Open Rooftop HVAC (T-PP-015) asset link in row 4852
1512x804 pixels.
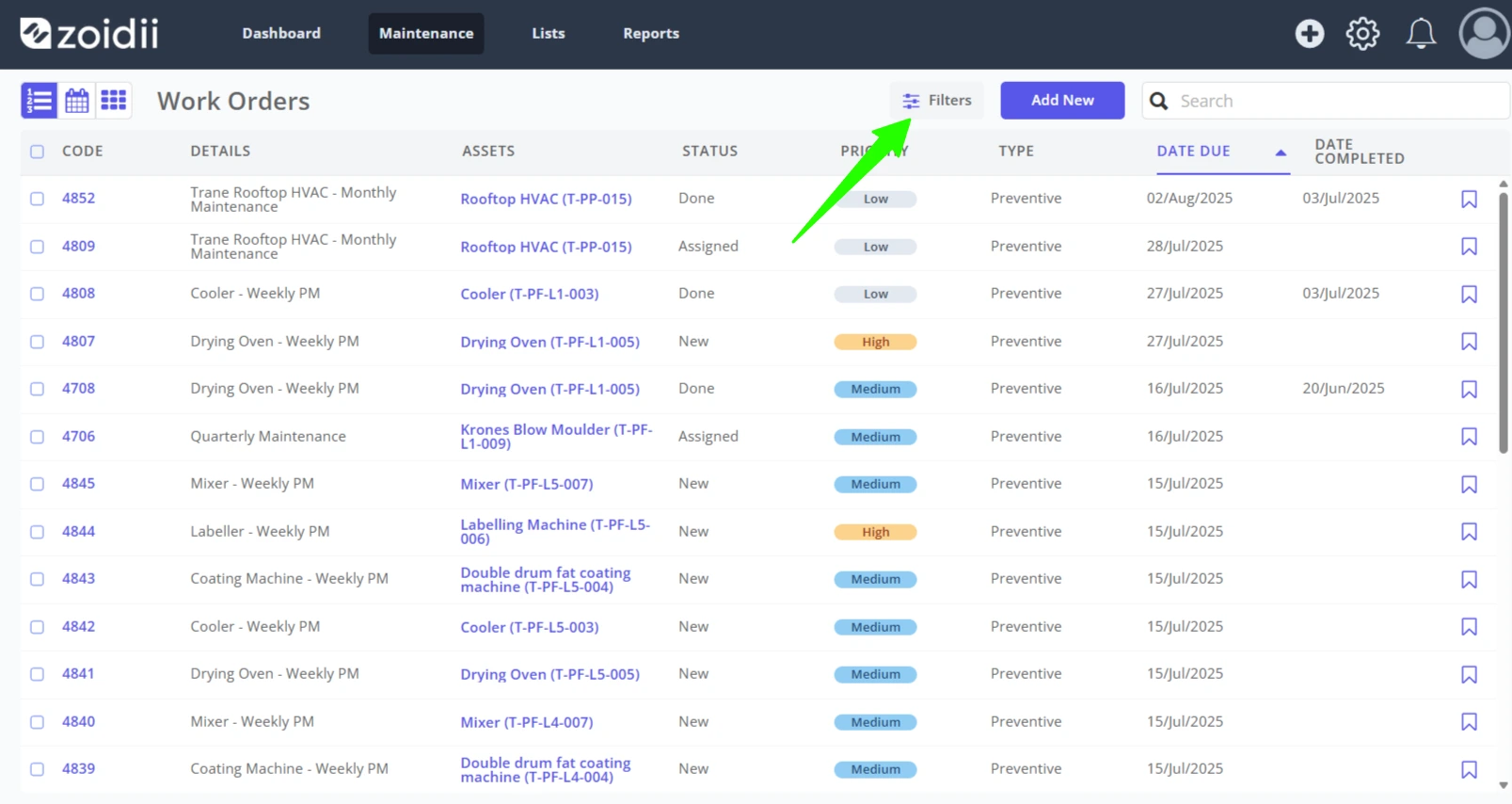pos(546,199)
